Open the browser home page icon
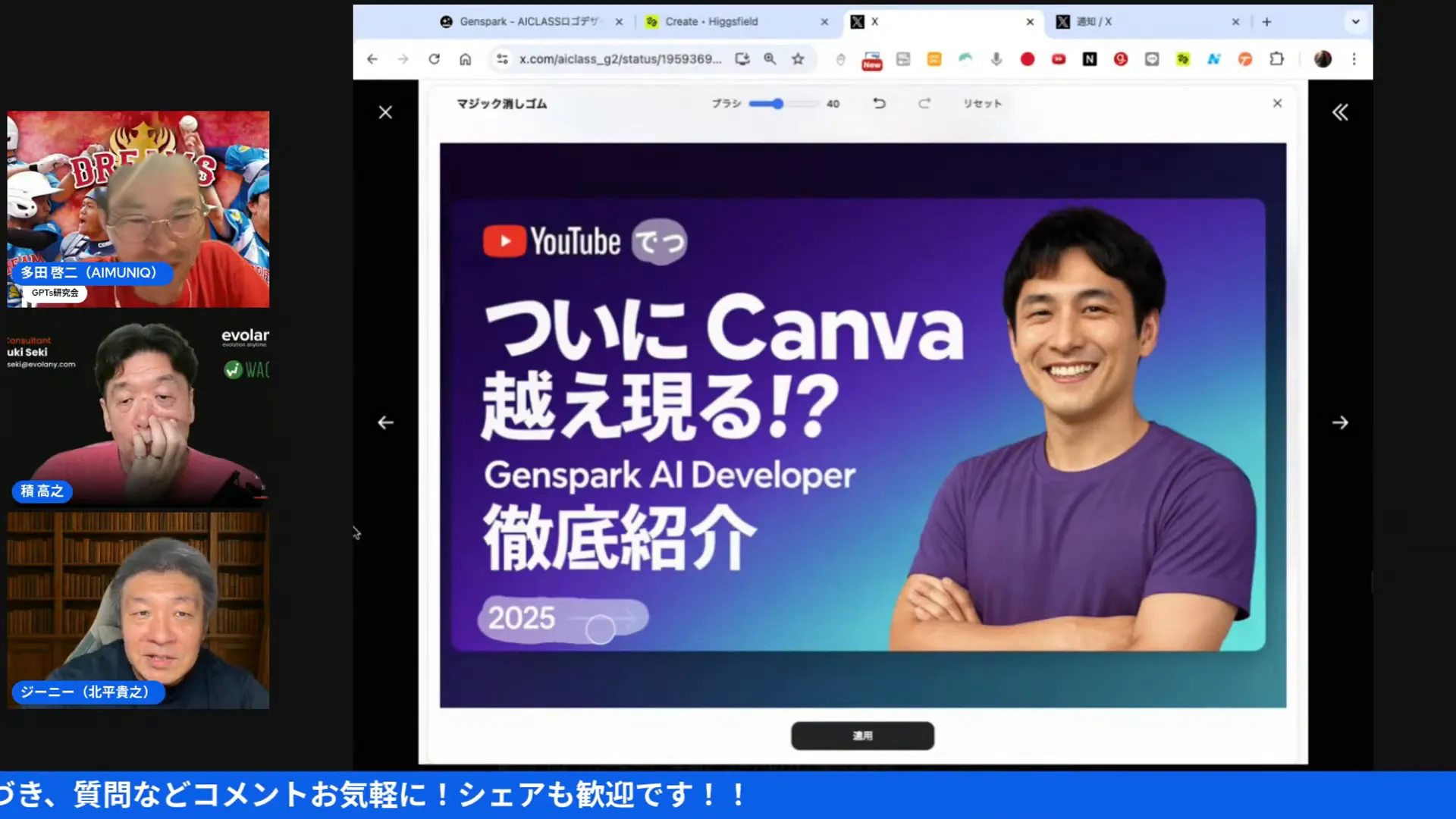Image resolution: width=1456 pixels, height=819 pixels. [465, 59]
